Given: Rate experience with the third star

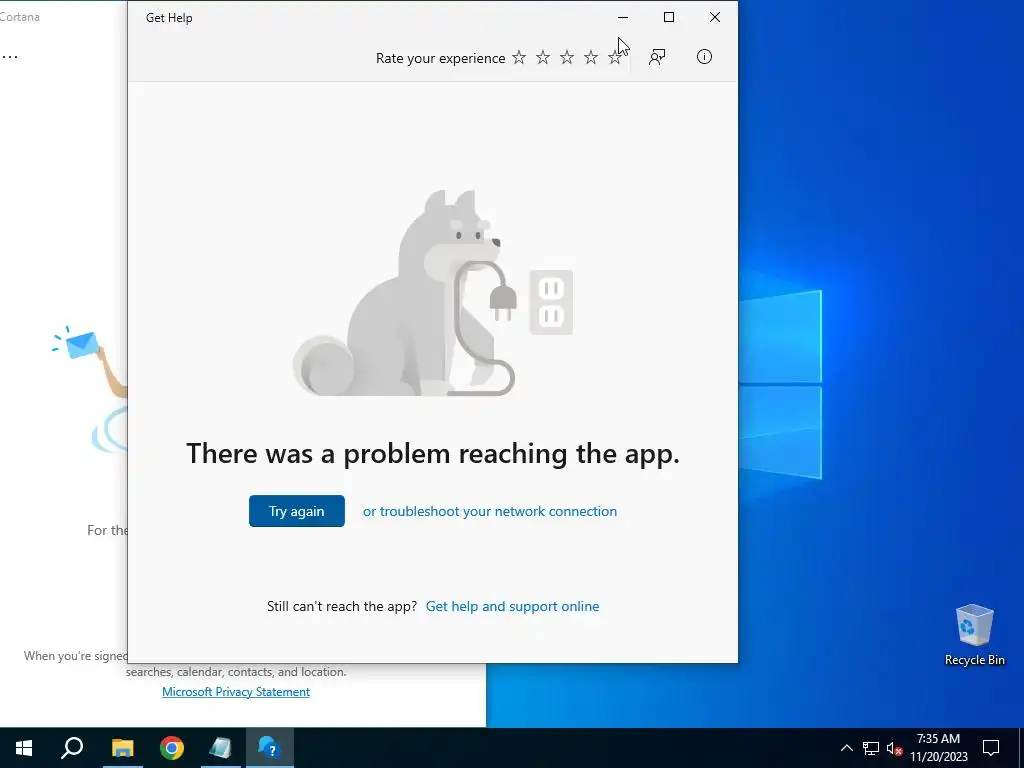Looking at the screenshot, I should pyautogui.click(x=567, y=57).
